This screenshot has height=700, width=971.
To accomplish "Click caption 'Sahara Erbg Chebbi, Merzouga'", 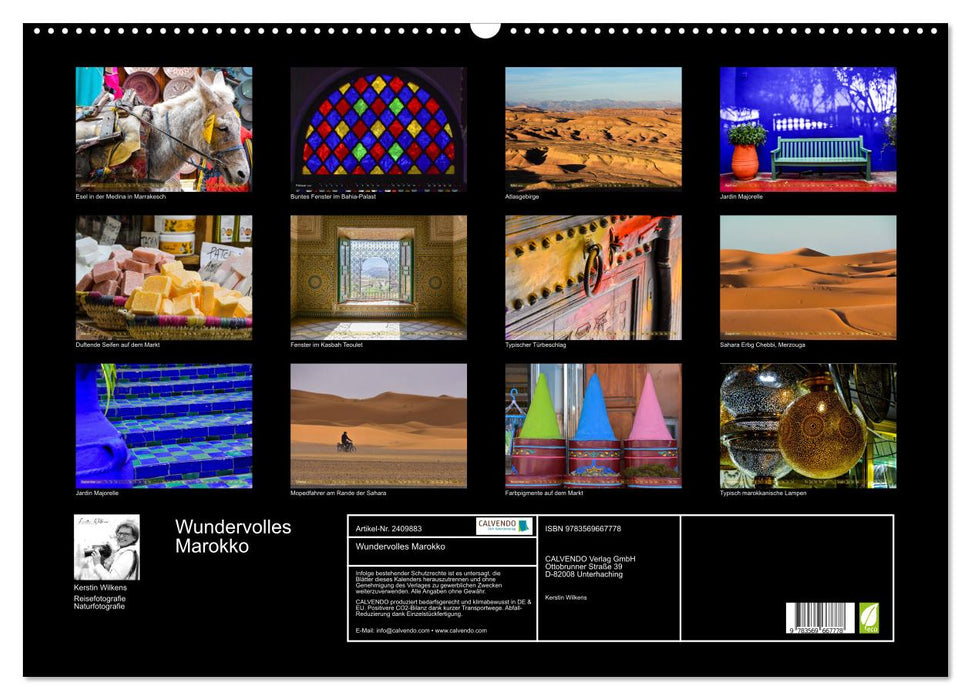I will (762, 344).
